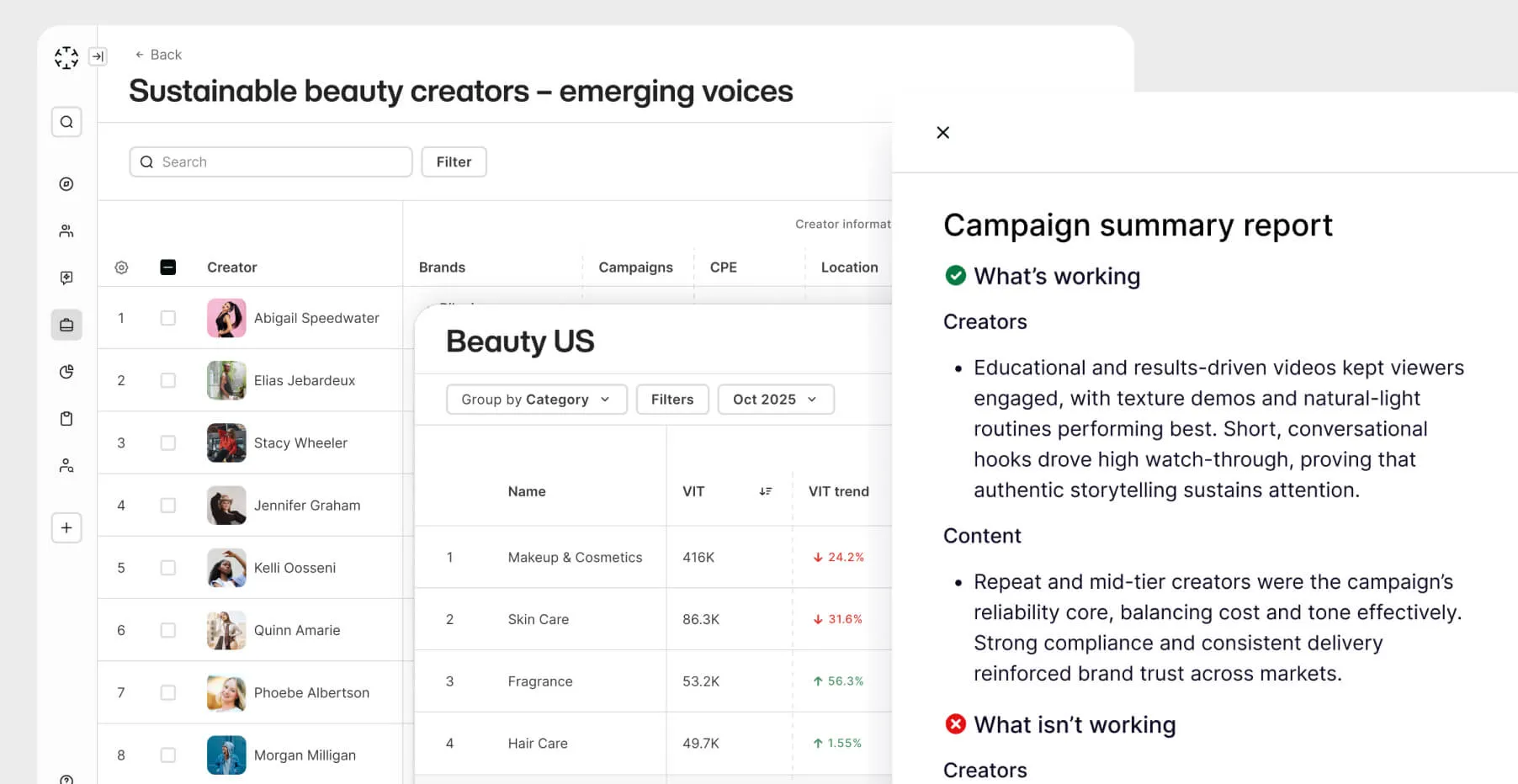Check the box for Abigail Speedwater
Viewport: 1518px width, 784px height.
tap(168, 318)
